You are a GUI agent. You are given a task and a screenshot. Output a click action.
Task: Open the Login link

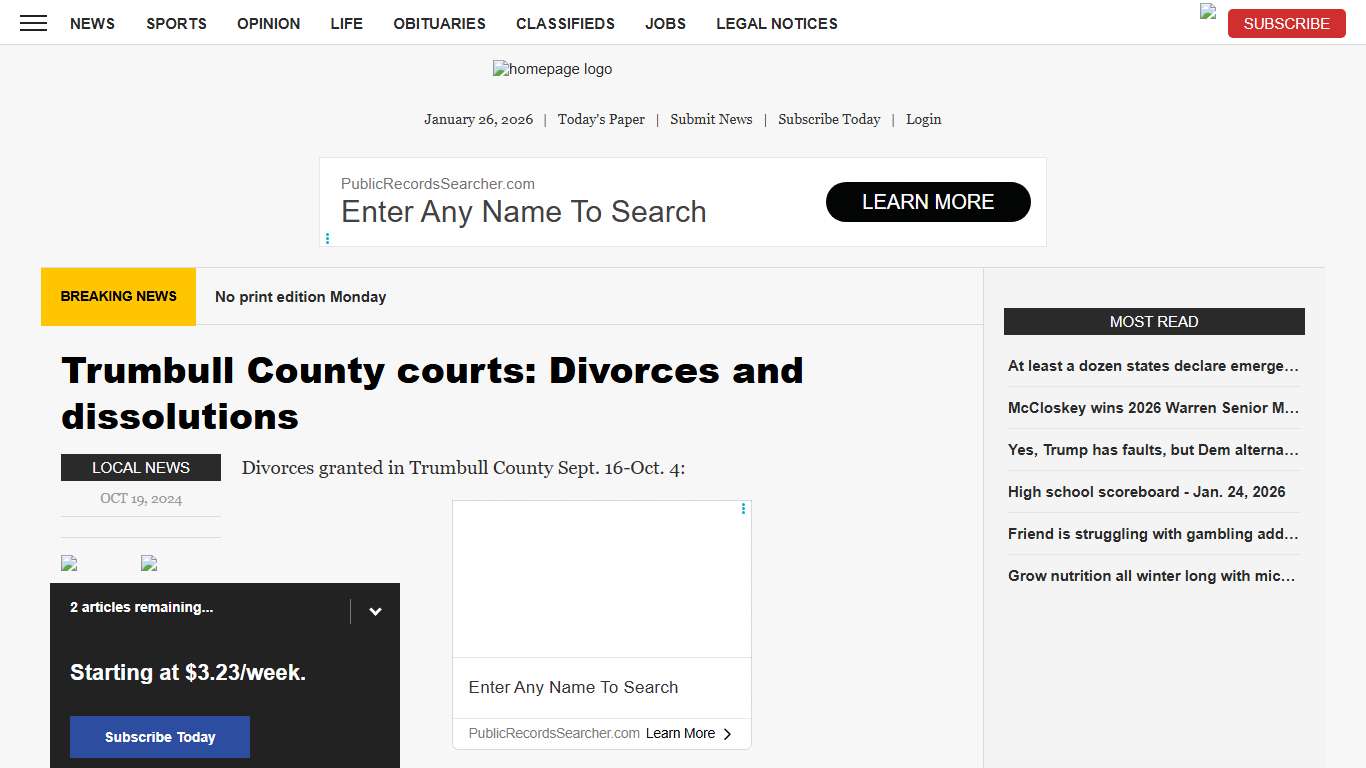coord(923,119)
